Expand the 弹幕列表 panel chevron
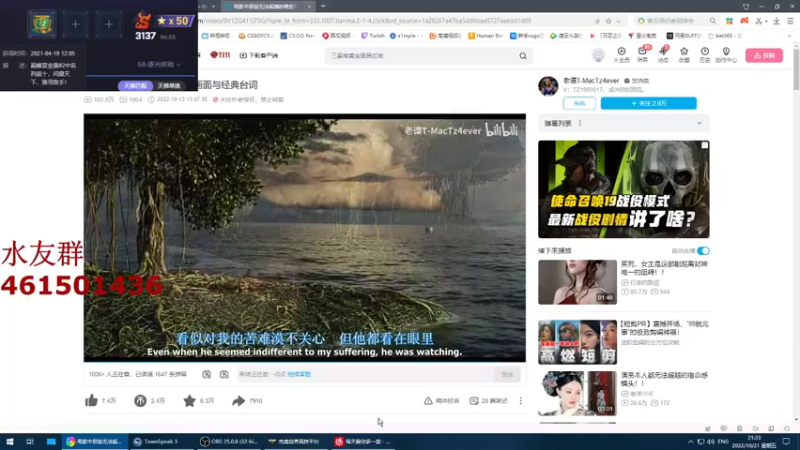The image size is (800, 450). coord(699,123)
